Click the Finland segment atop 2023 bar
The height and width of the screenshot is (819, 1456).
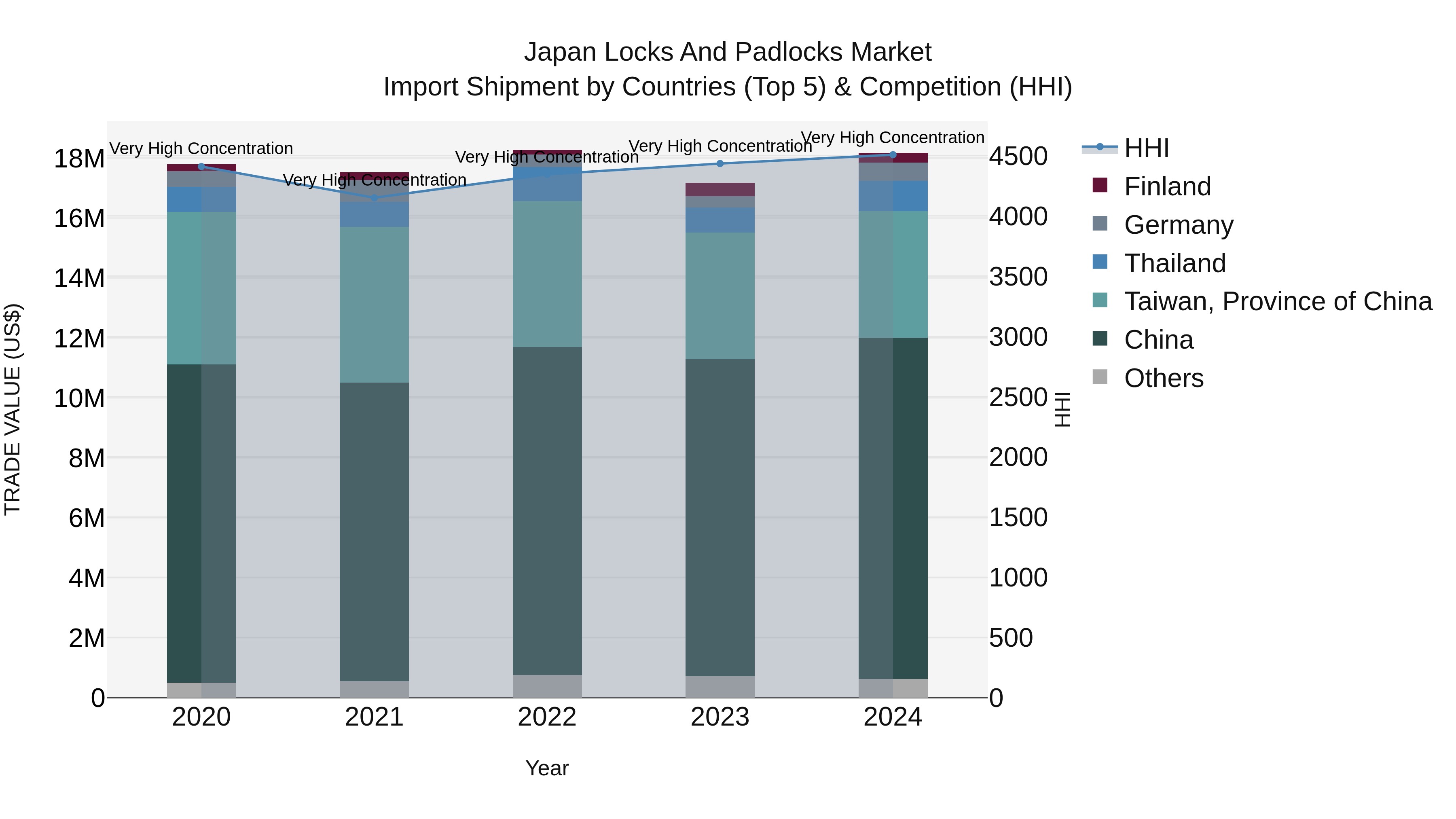click(x=720, y=189)
